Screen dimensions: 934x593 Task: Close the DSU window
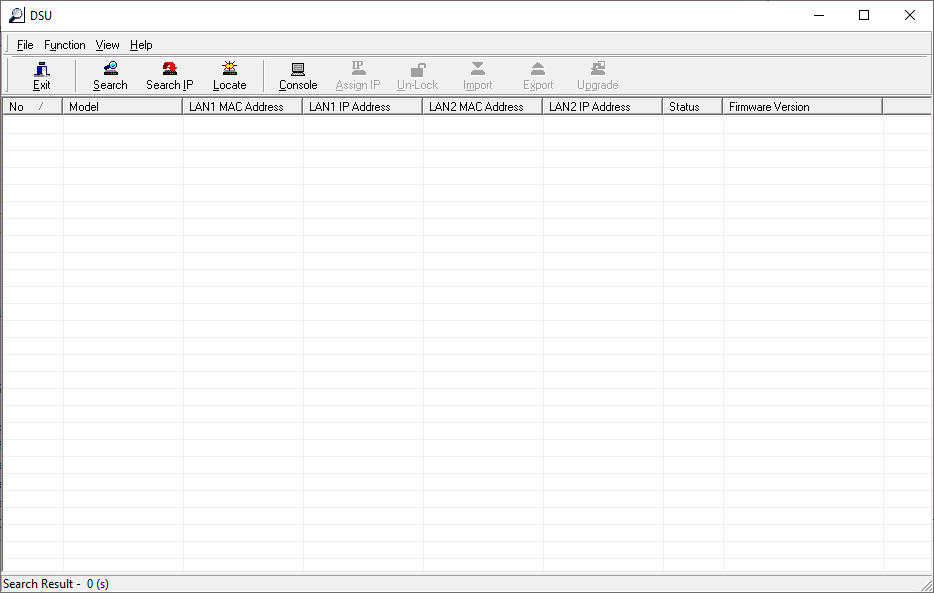click(910, 15)
